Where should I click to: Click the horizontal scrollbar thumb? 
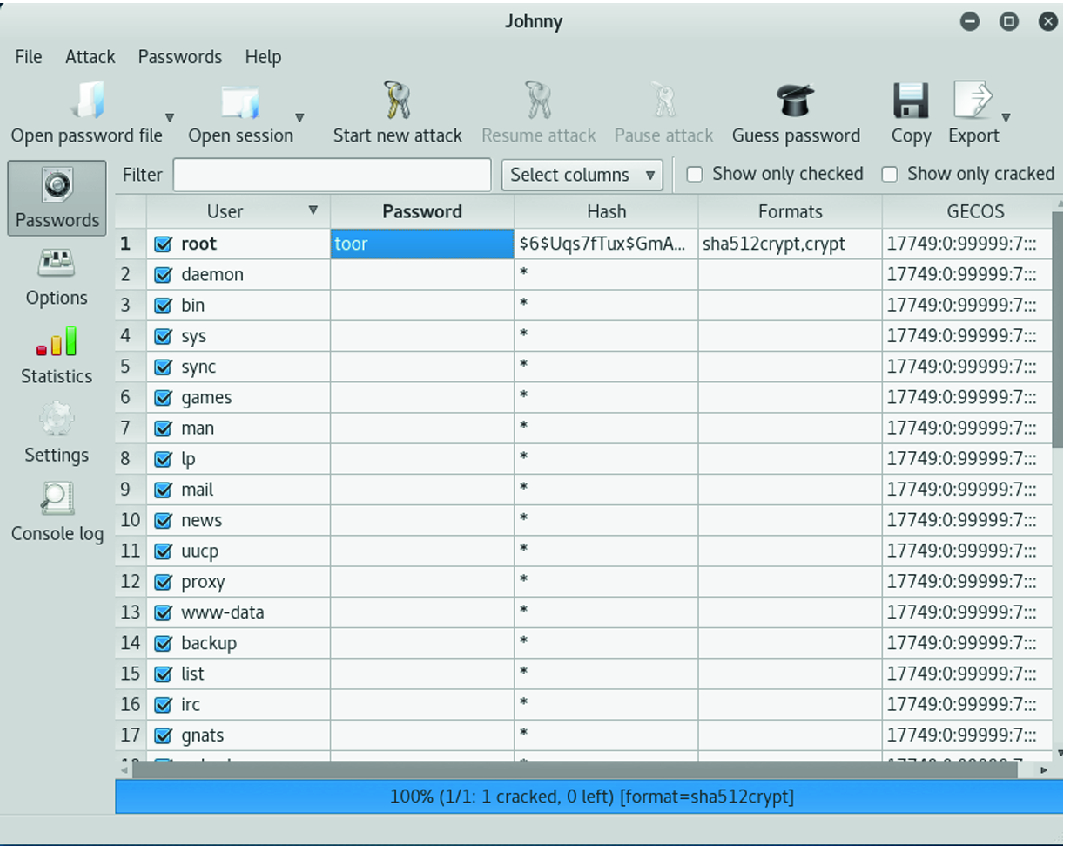pyautogui.click(x=574, y=770)
